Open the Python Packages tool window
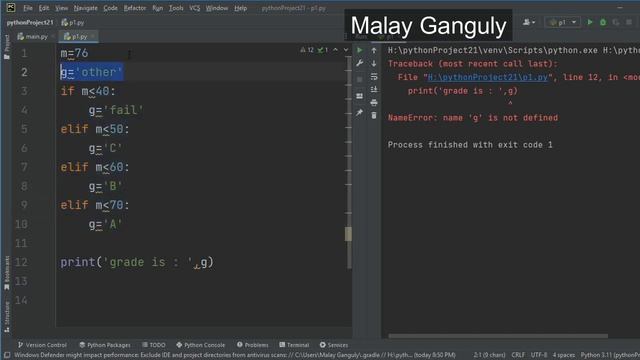640x360 pixels. pyautogui.click(x=104, y=345)
